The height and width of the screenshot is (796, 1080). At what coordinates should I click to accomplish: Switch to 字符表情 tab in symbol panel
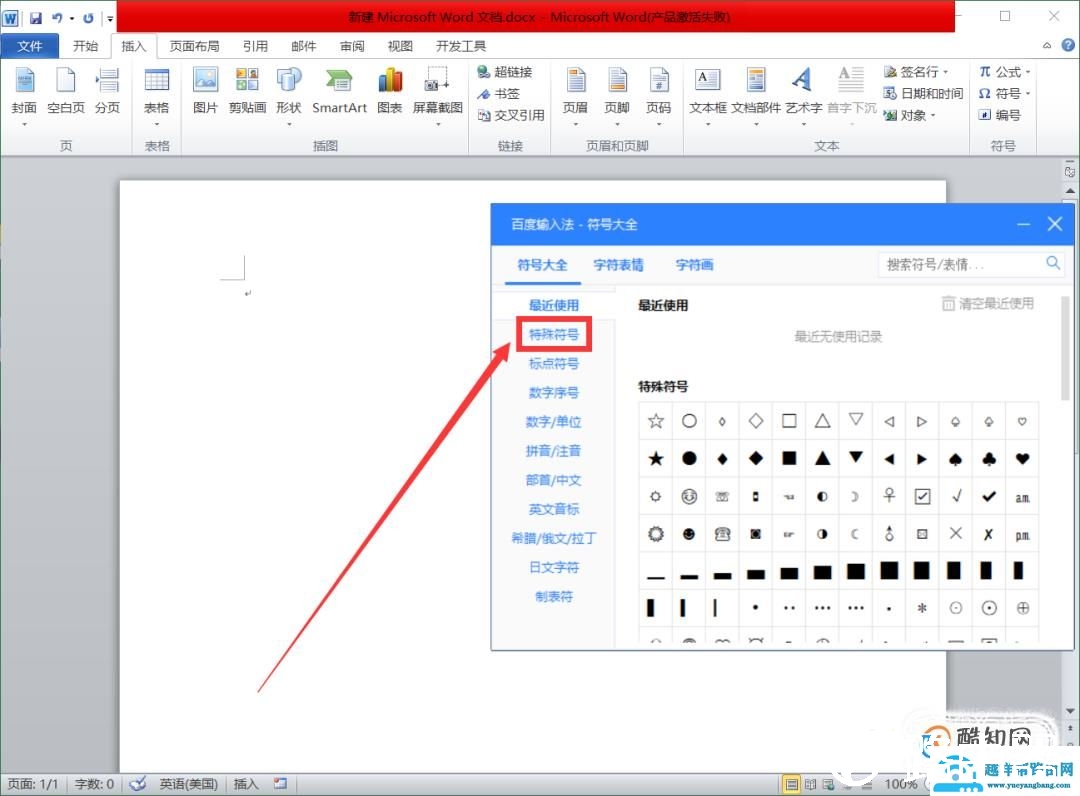tap(618, 265)
